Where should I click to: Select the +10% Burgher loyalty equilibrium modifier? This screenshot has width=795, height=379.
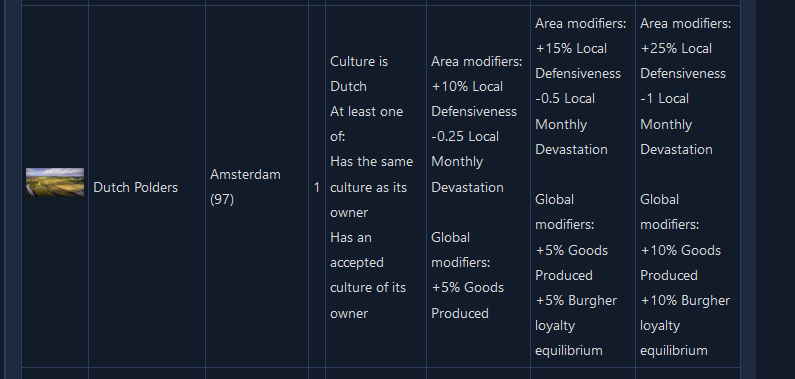(684, 325)
